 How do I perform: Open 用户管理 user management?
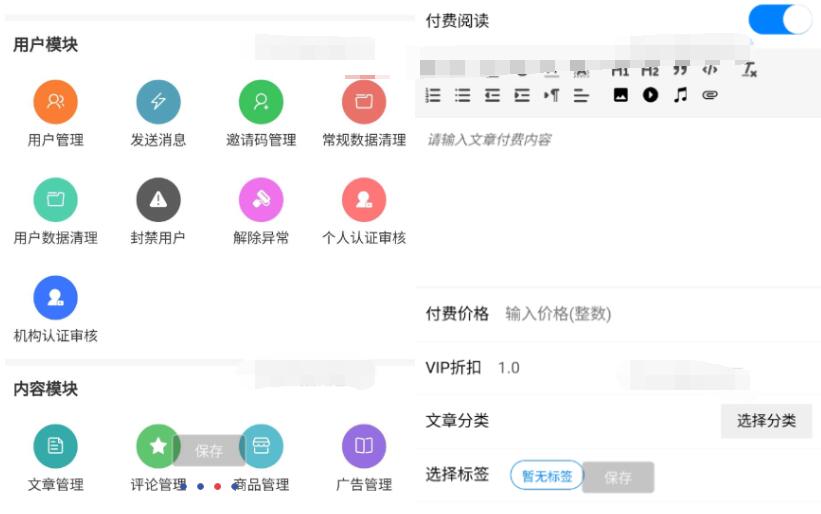55,102
